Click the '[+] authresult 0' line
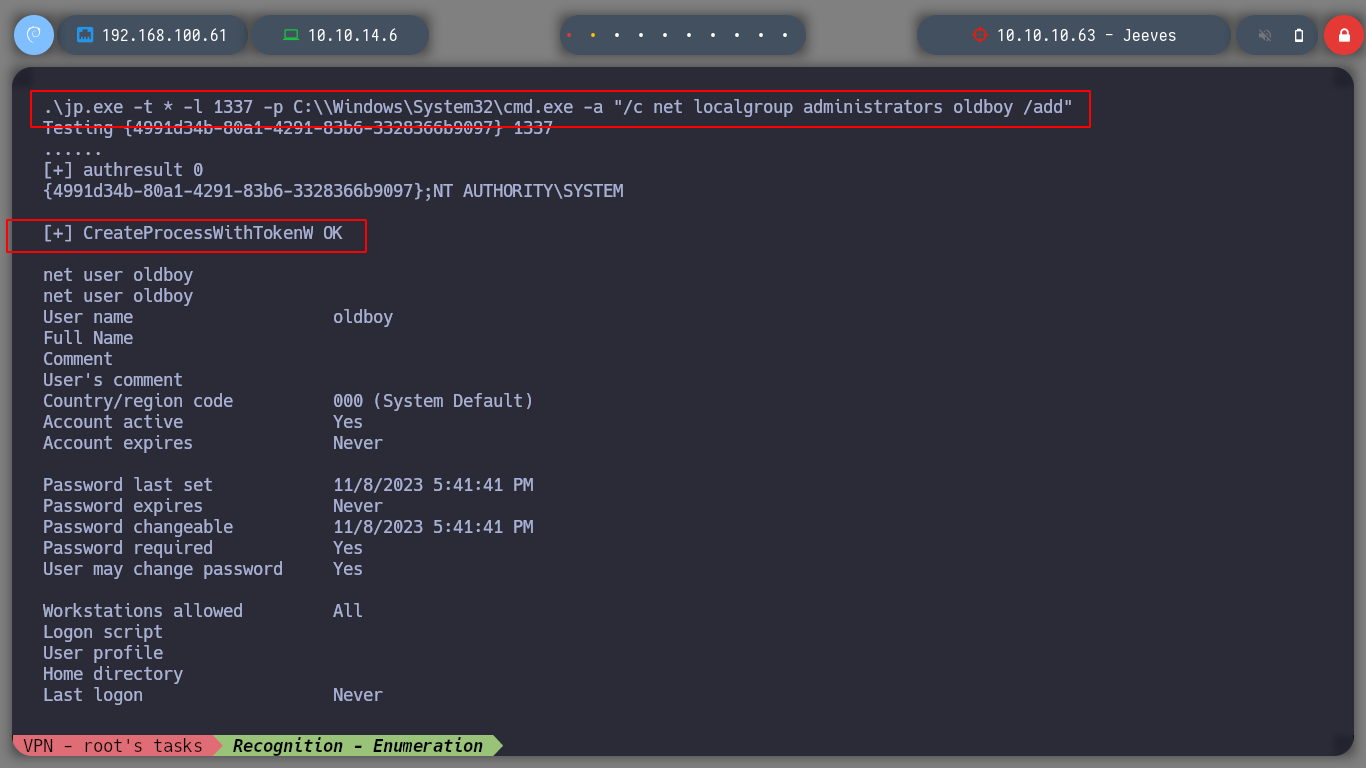This screenshot has height=768, width=1366. tap(123, 170)
